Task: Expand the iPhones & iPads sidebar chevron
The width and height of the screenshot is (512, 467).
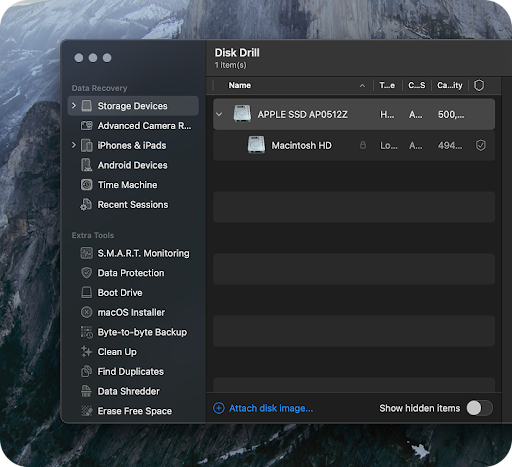Action: (74, 145)
